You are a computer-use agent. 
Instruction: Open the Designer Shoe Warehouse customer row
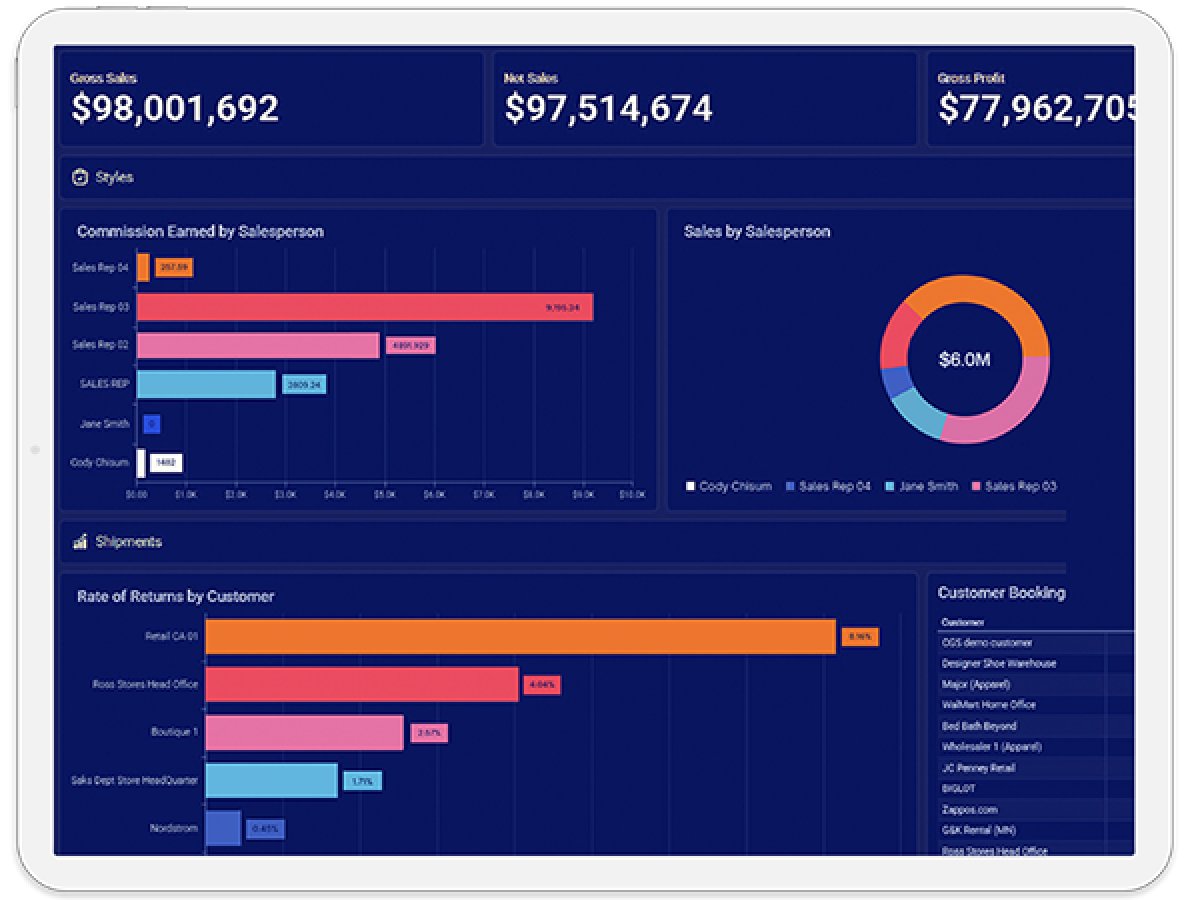1000,664
